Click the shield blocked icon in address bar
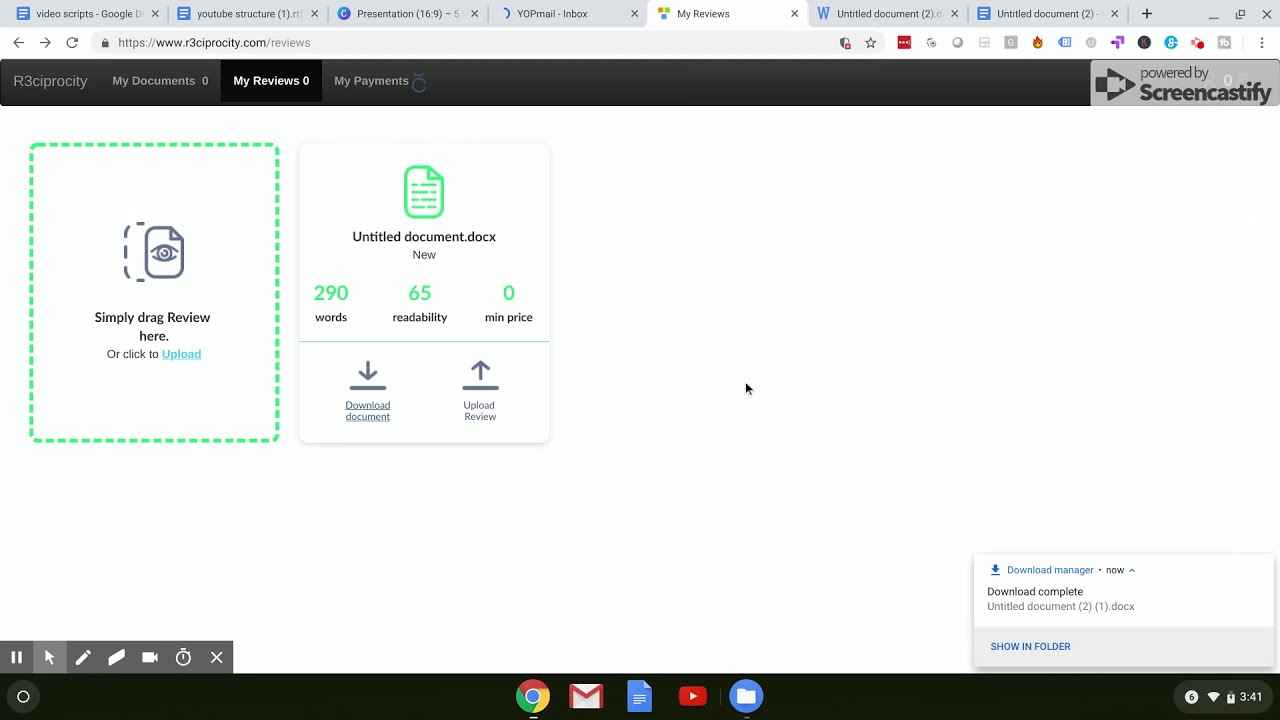The width and height of the screenshot is (1280, 720). pos(845,43)
